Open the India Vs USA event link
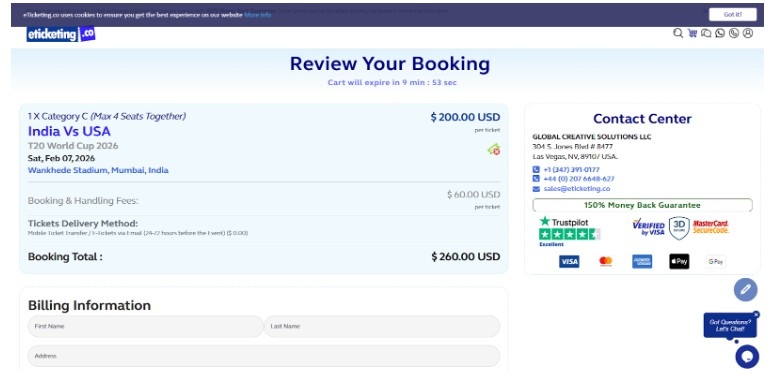The width and height of the screenshot is (772, 377). pos(69,131)
